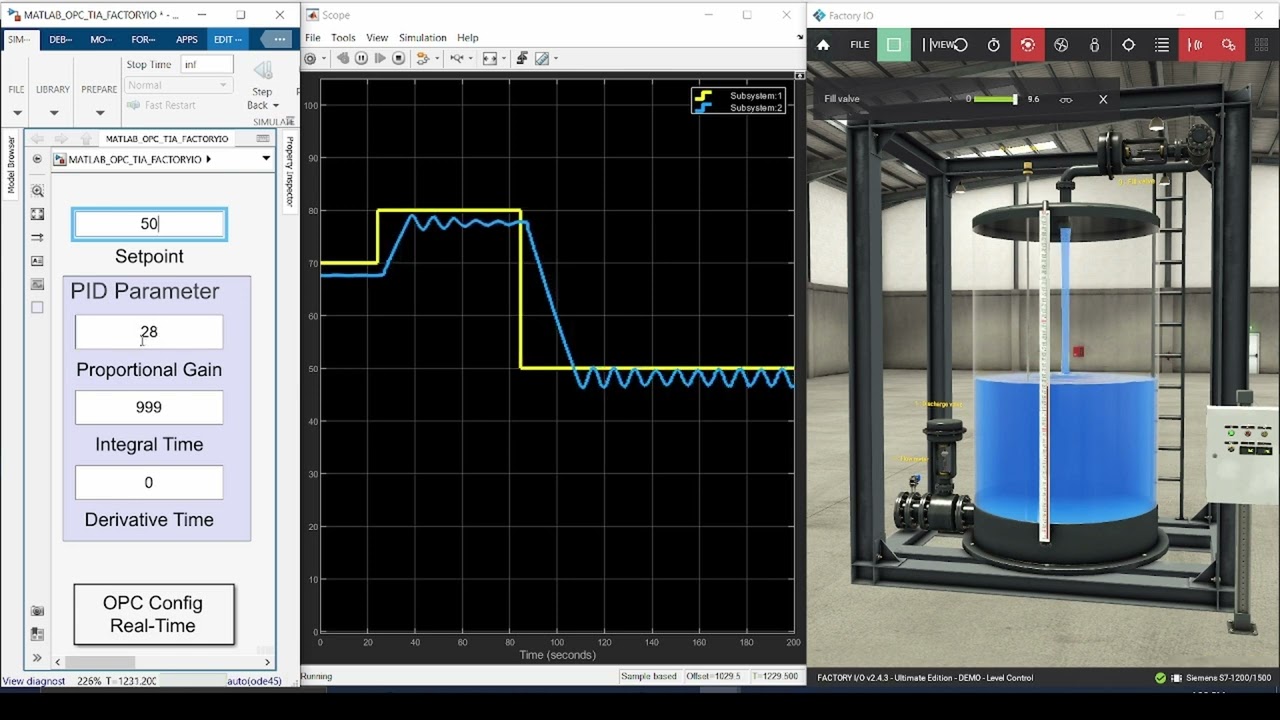Click Factory IO tag list icon
Viewport: 1280px width, 720px height.
(1162, 45)
